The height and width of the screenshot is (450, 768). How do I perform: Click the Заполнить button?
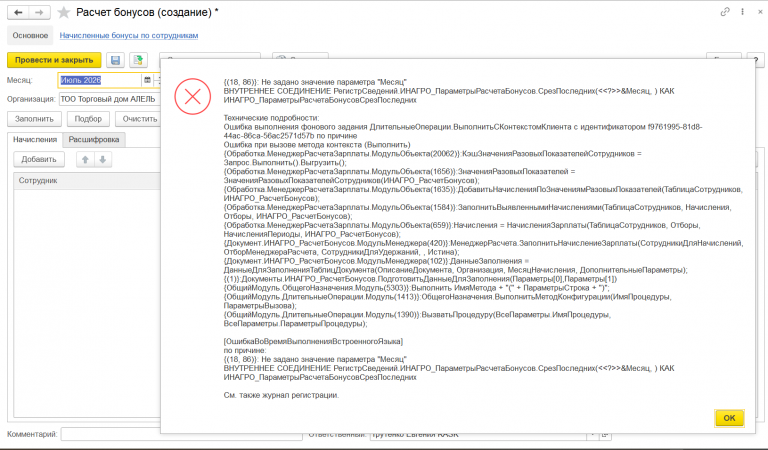click(34, 119)
